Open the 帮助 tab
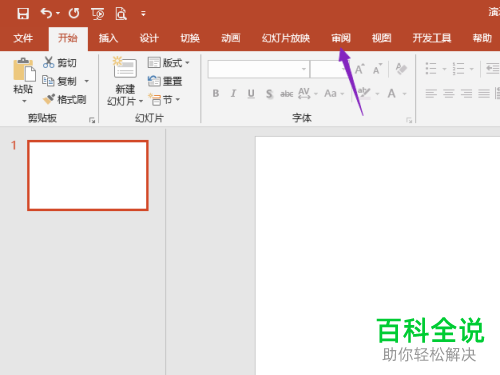This screenshot has width=500, height=375. point(482,38)
